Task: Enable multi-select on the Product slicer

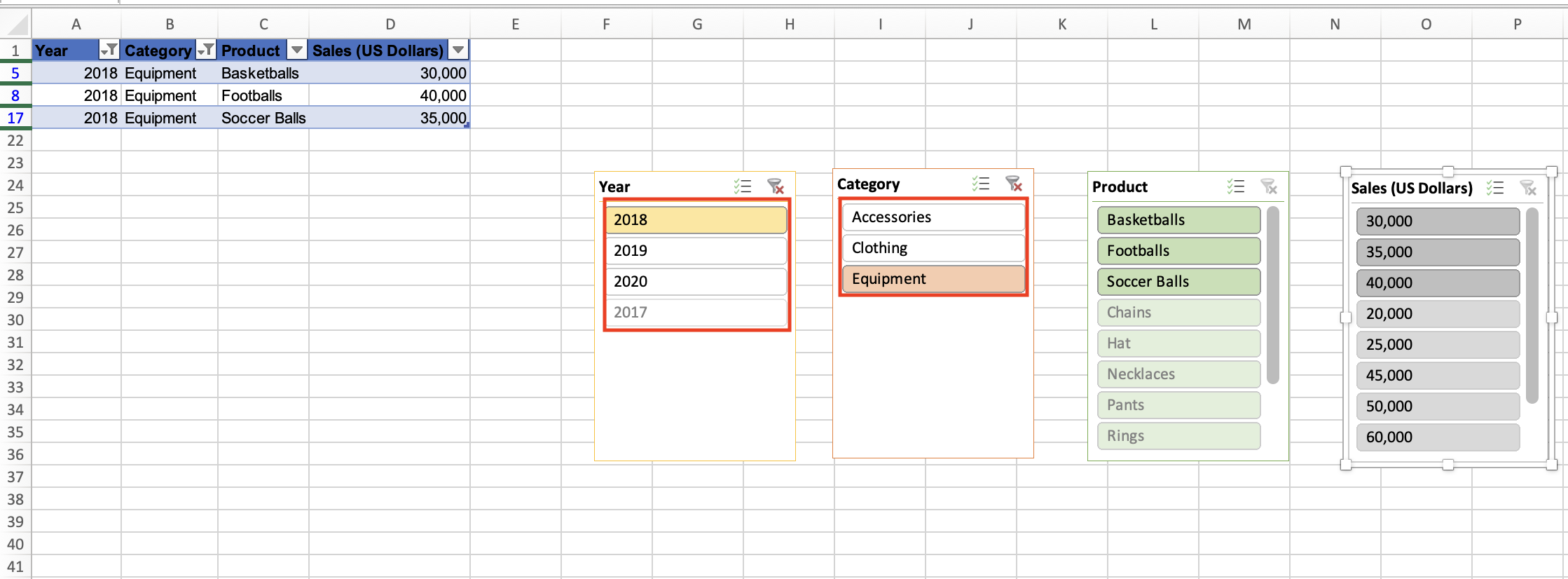Action: 1237,186
